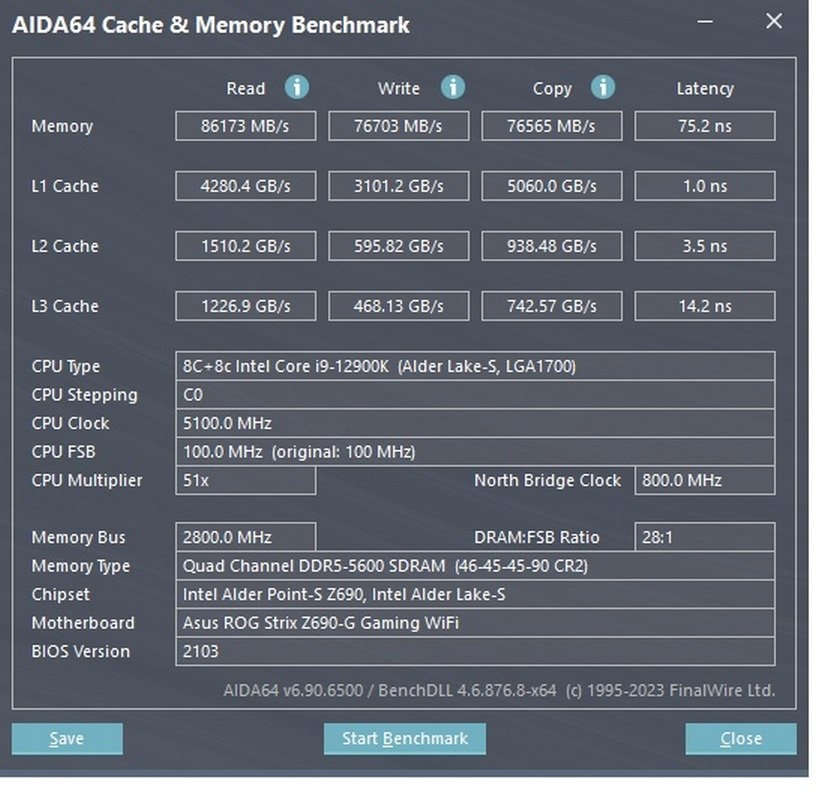Image resolution: width=825 pixels, height=792 pixels.
Task: Select the Memory Write value 76703 MB/s
Action: click(399, 126)
